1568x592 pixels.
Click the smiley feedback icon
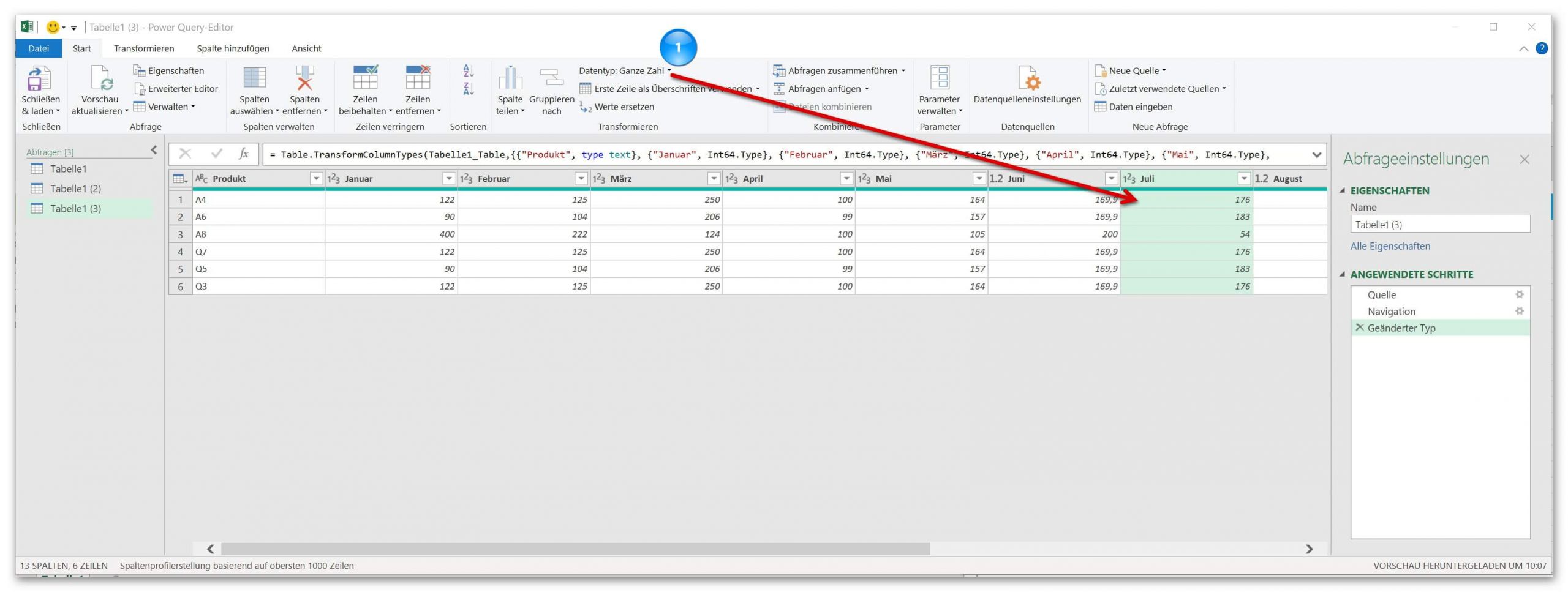tap(53, 27)
